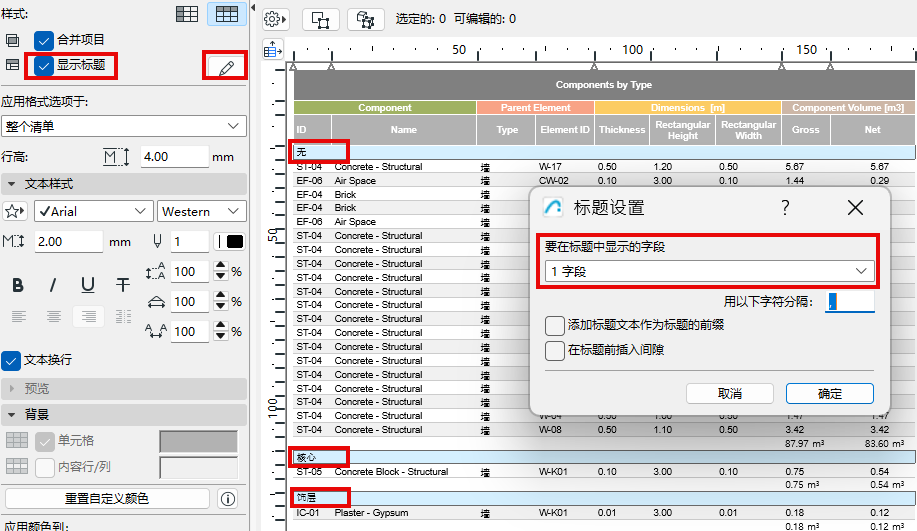Align text left
Image resolution: width=917 pixels, height=531 pixels.
(x=19, y=317)
